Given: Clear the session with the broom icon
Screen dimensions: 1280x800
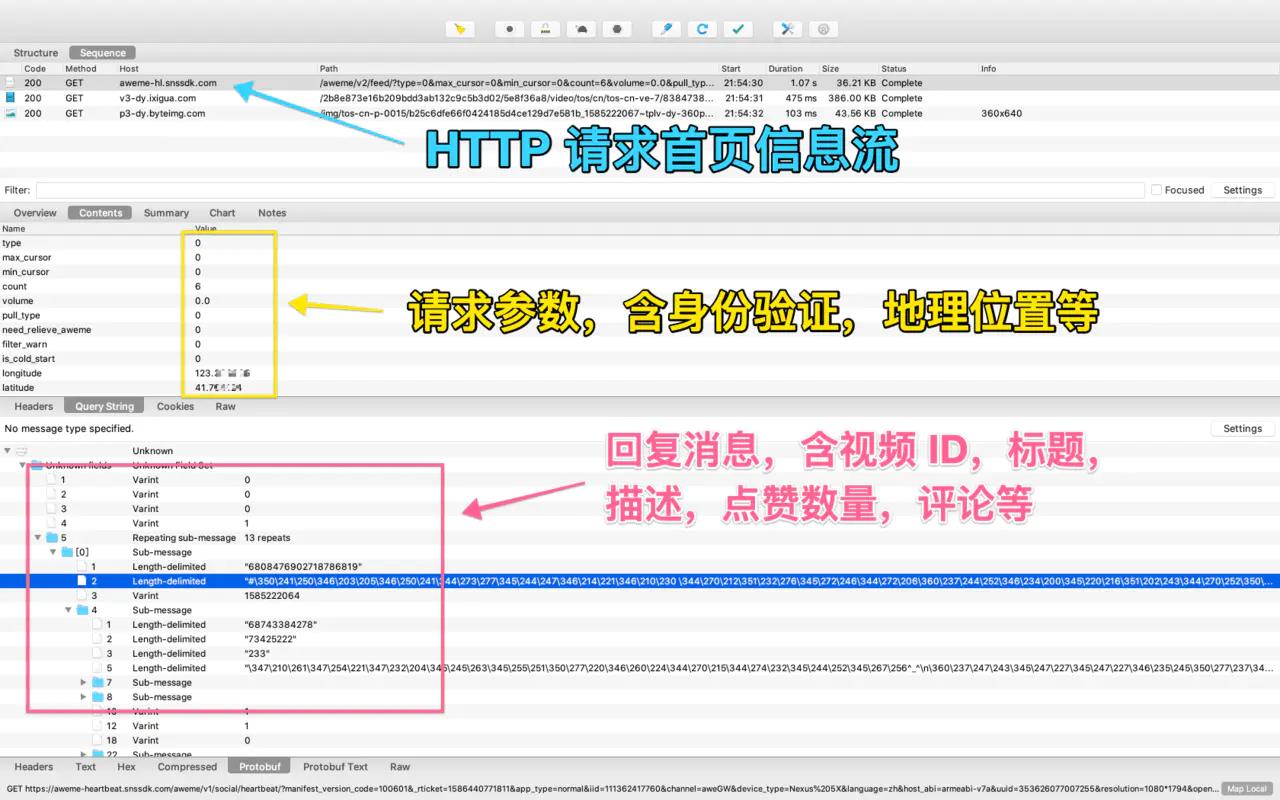Looking at the screenshot, I should pyautogui.click(x=459, y=29).
